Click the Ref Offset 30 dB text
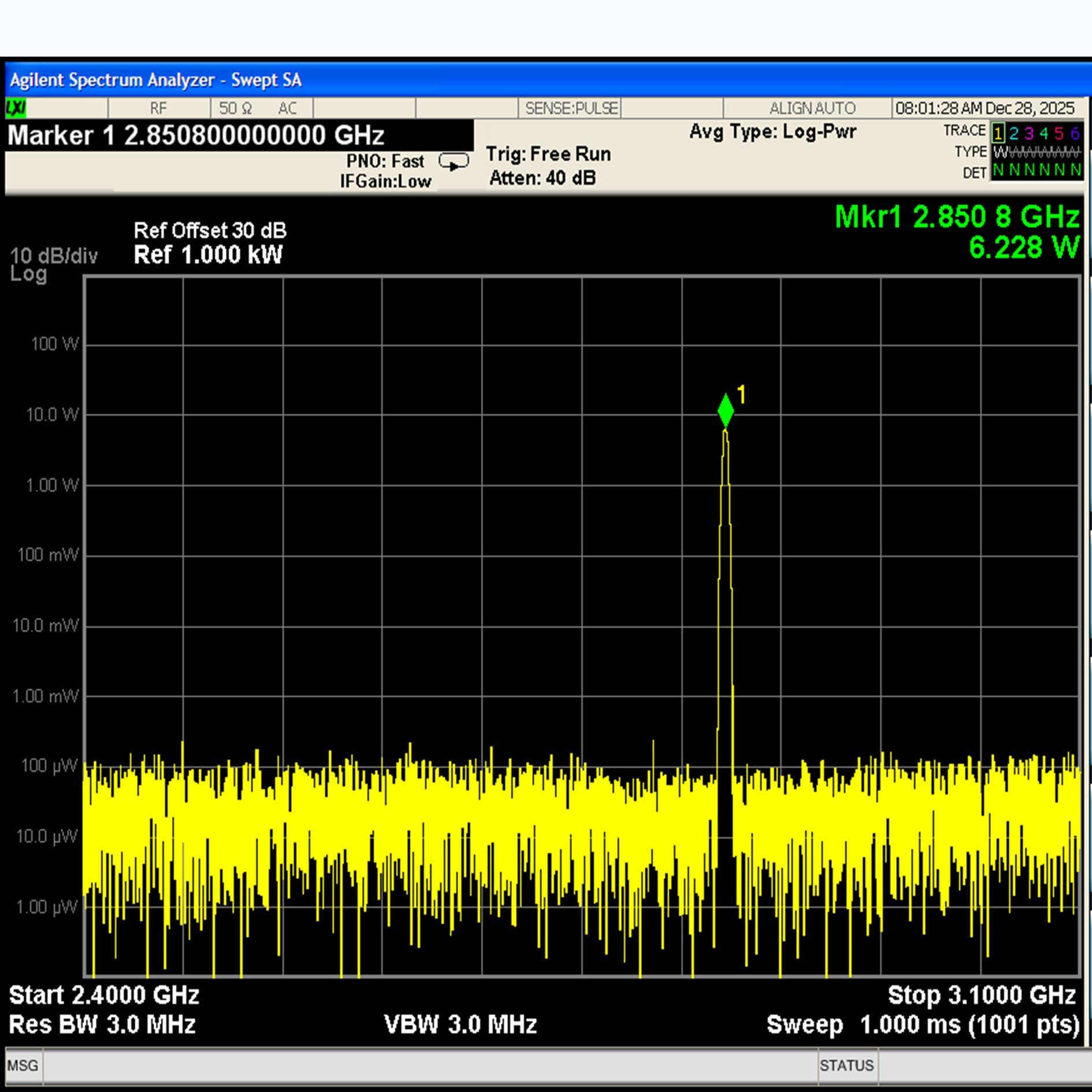Image resolution: width=1092 pixels, height=1092 pixels. [210, 231]
